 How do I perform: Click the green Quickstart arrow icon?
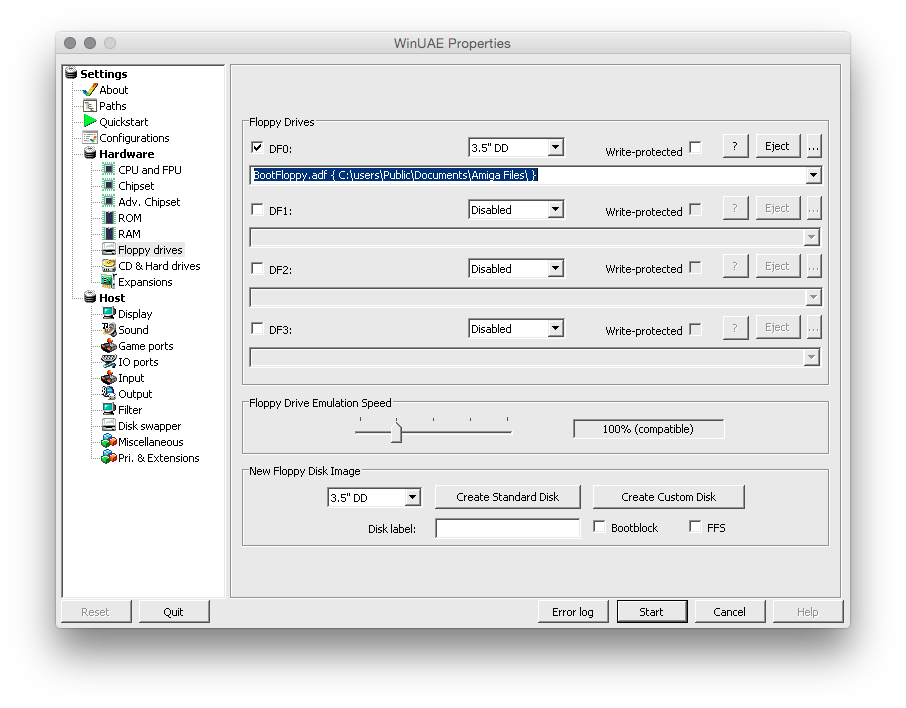tap(90, 121)
